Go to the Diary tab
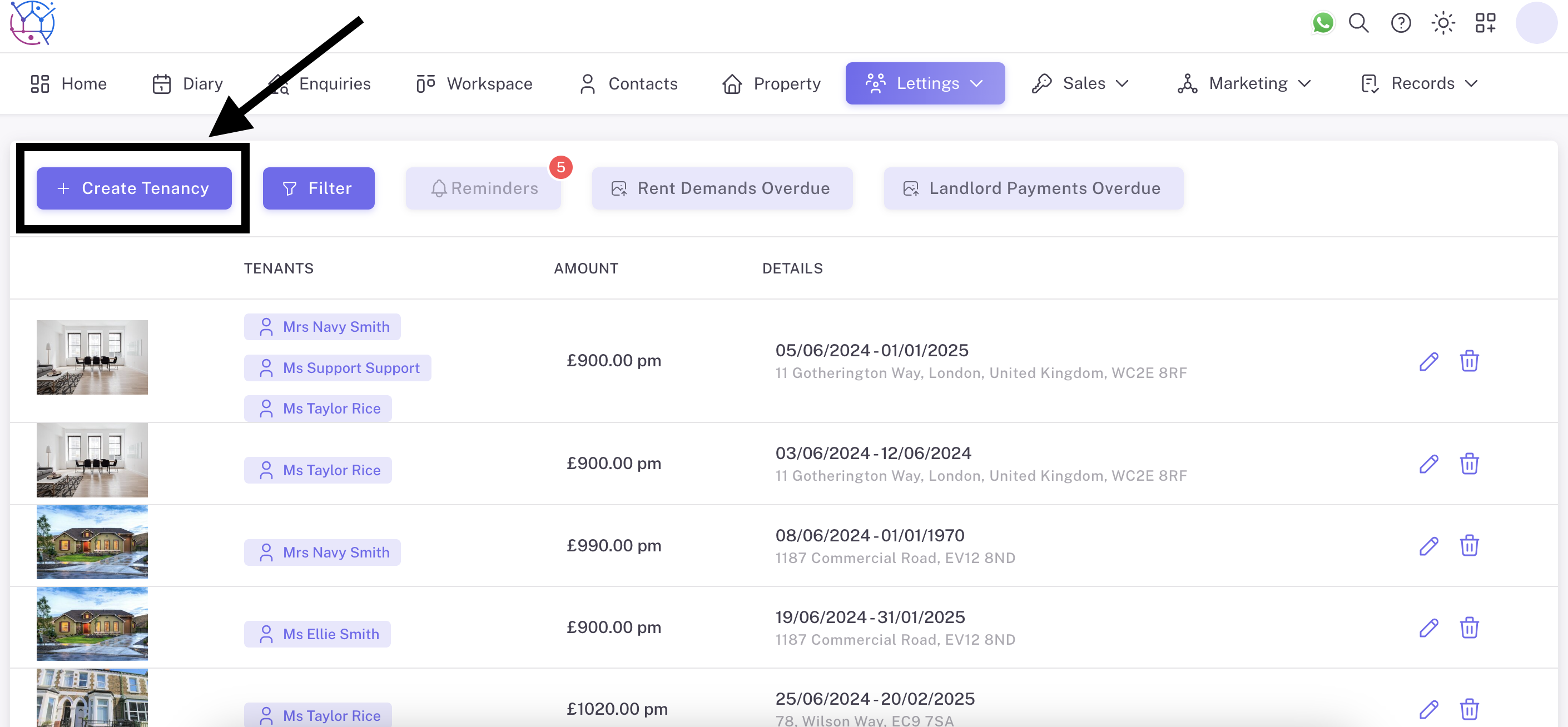This screenshot has height=727, width=1568. [187, 83]
